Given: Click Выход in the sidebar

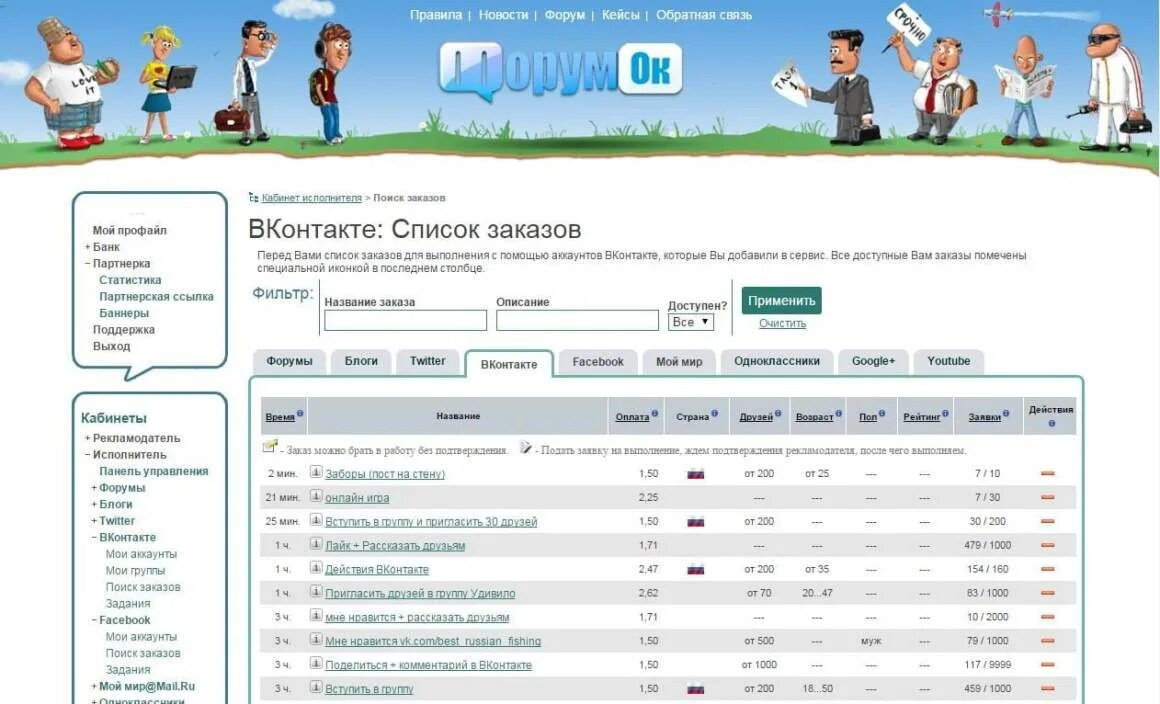Looking at the screenshot, I should [x=111, y=346].
